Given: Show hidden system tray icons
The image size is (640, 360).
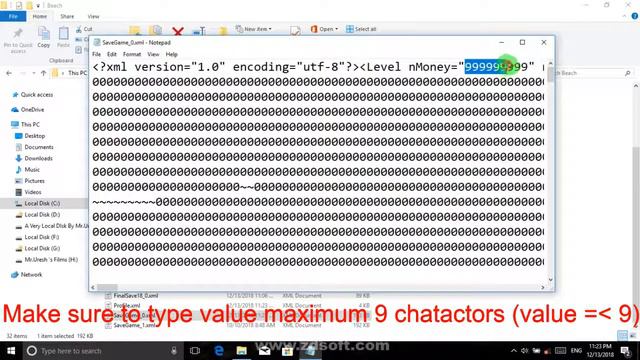Looking at the screenshot, I should tap(513, 351).
